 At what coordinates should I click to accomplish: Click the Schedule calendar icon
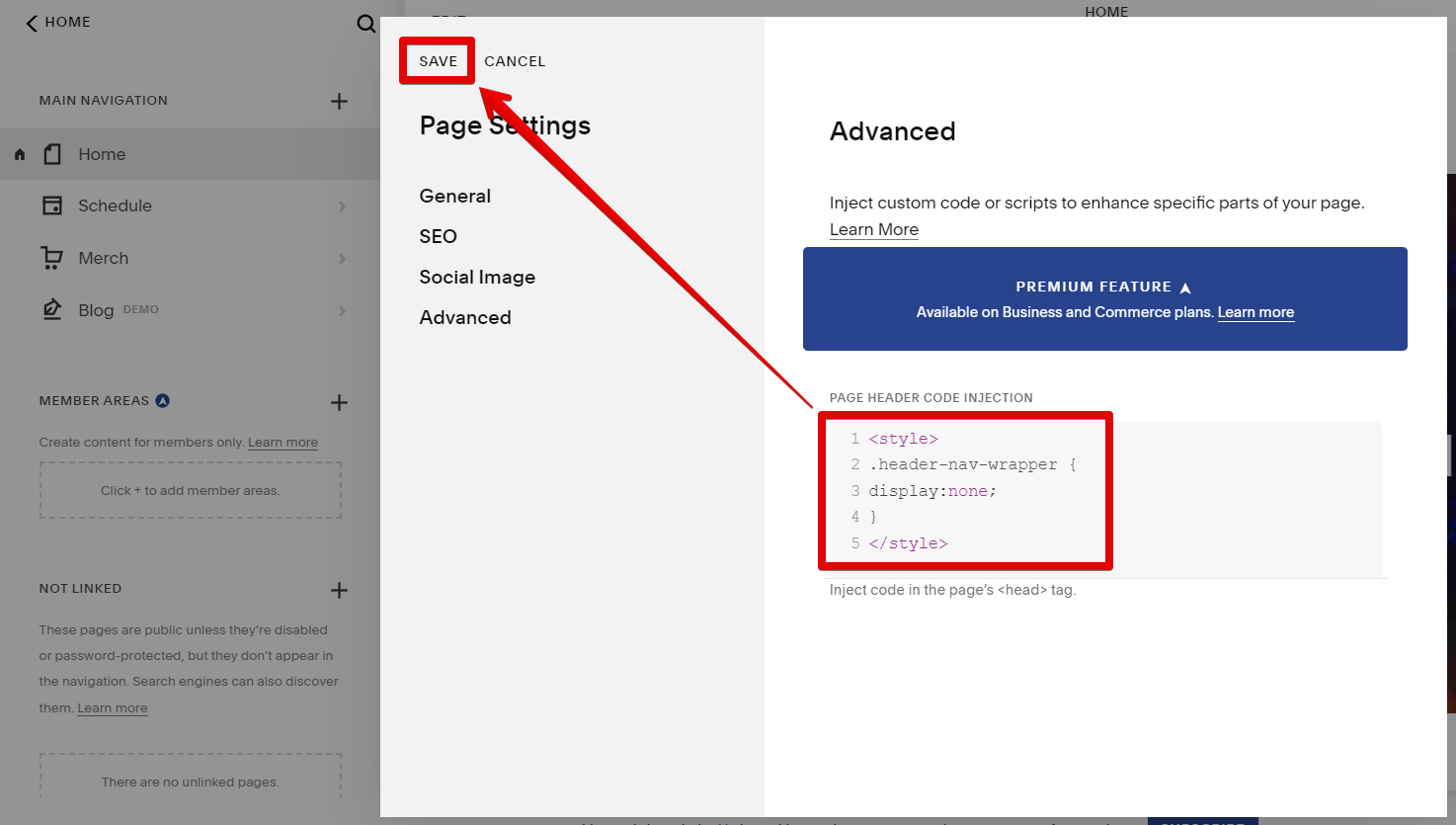coord(52,206)
